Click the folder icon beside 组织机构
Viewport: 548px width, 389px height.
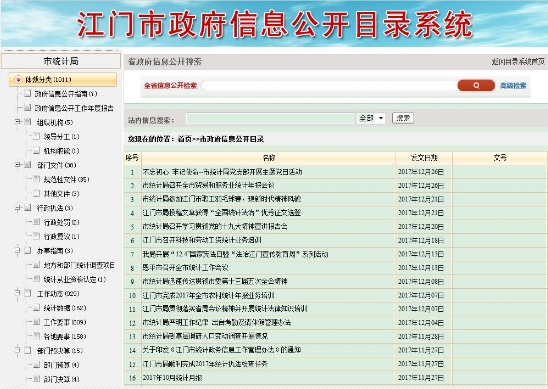pyautogui.click(x=28, y=122)
